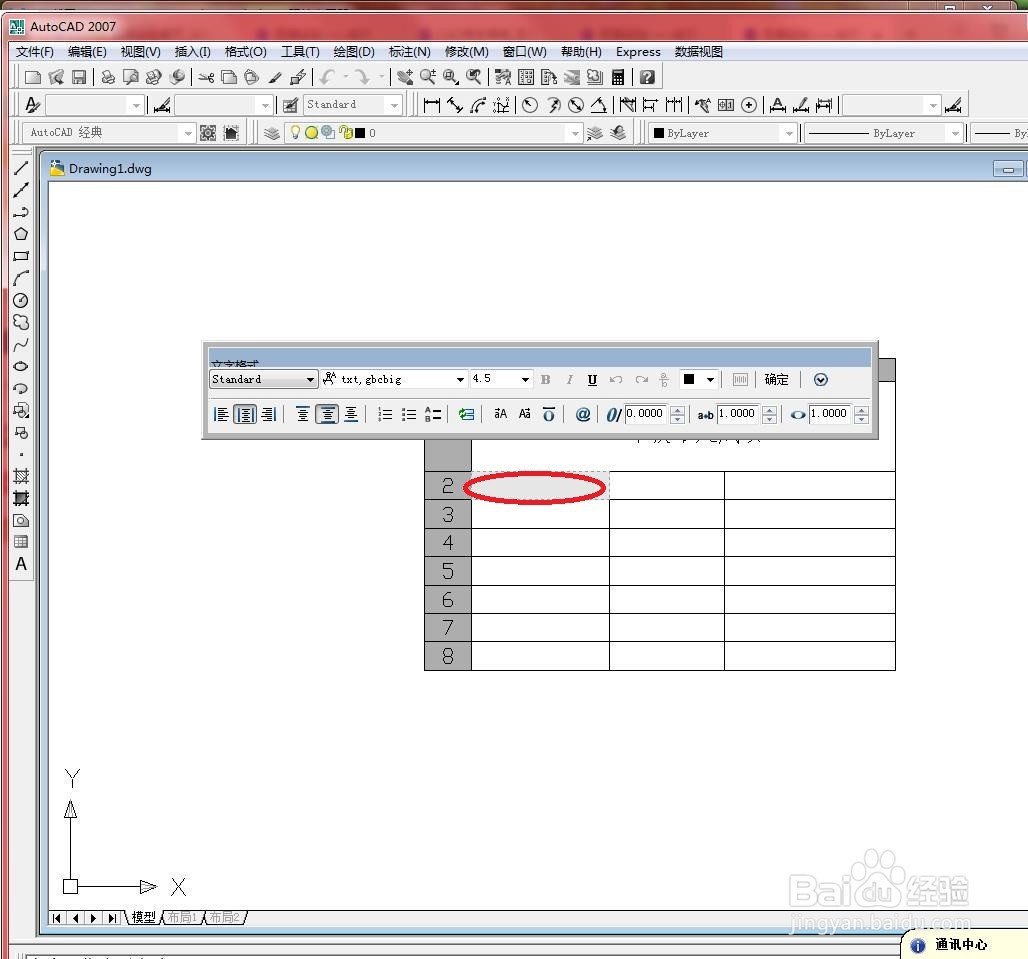Select the Spline draw tool
This screenshot has height=959, width=1028.
tap(21, 344)
